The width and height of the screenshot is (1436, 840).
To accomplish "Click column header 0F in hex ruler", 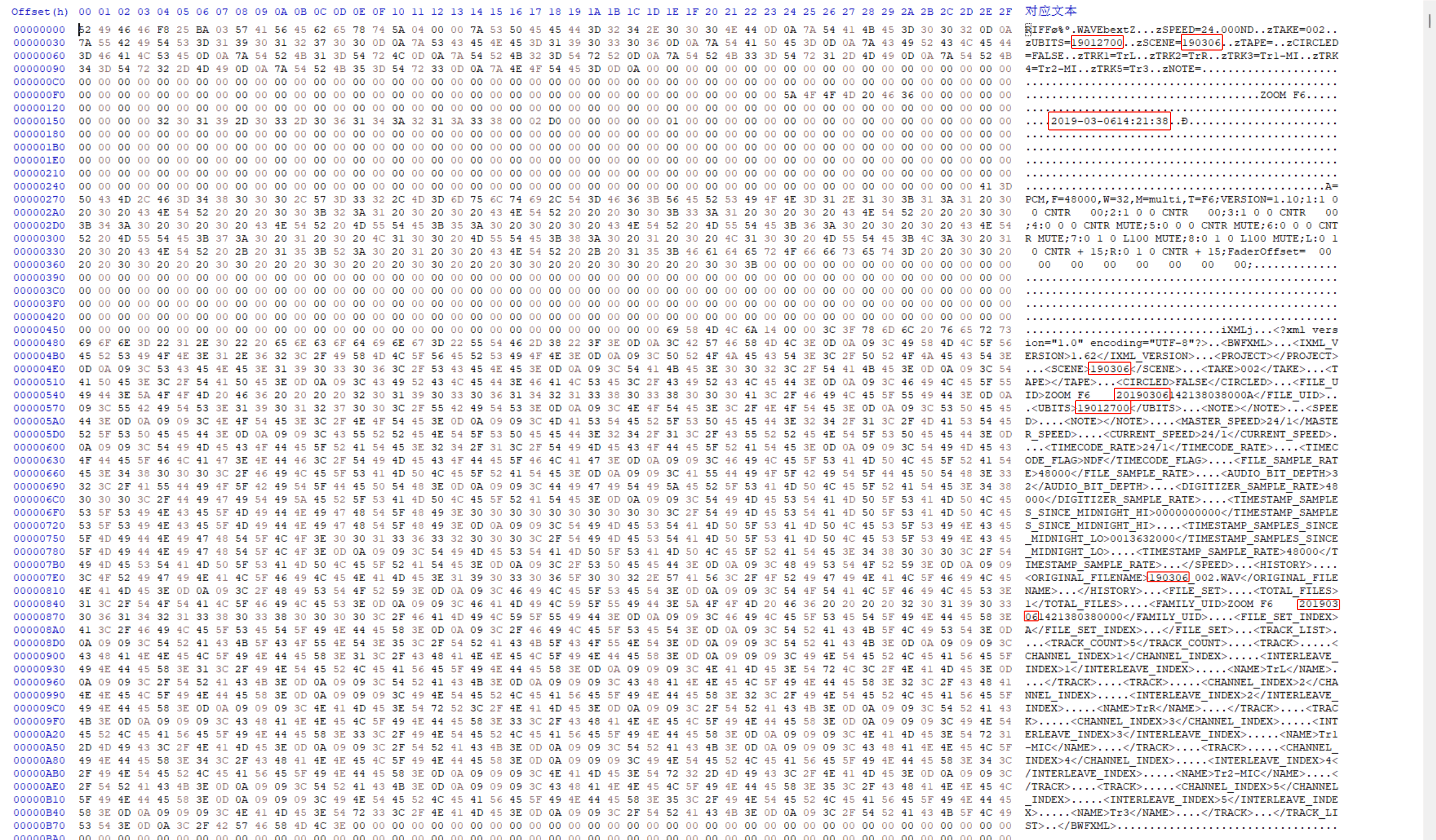I will coord(379,11).
